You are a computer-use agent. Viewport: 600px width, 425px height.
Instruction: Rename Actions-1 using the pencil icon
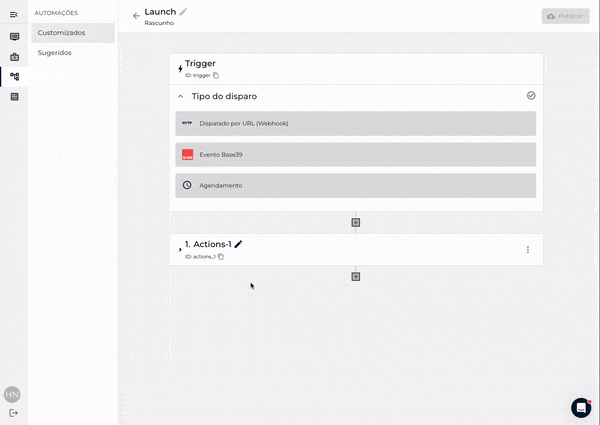238,244
